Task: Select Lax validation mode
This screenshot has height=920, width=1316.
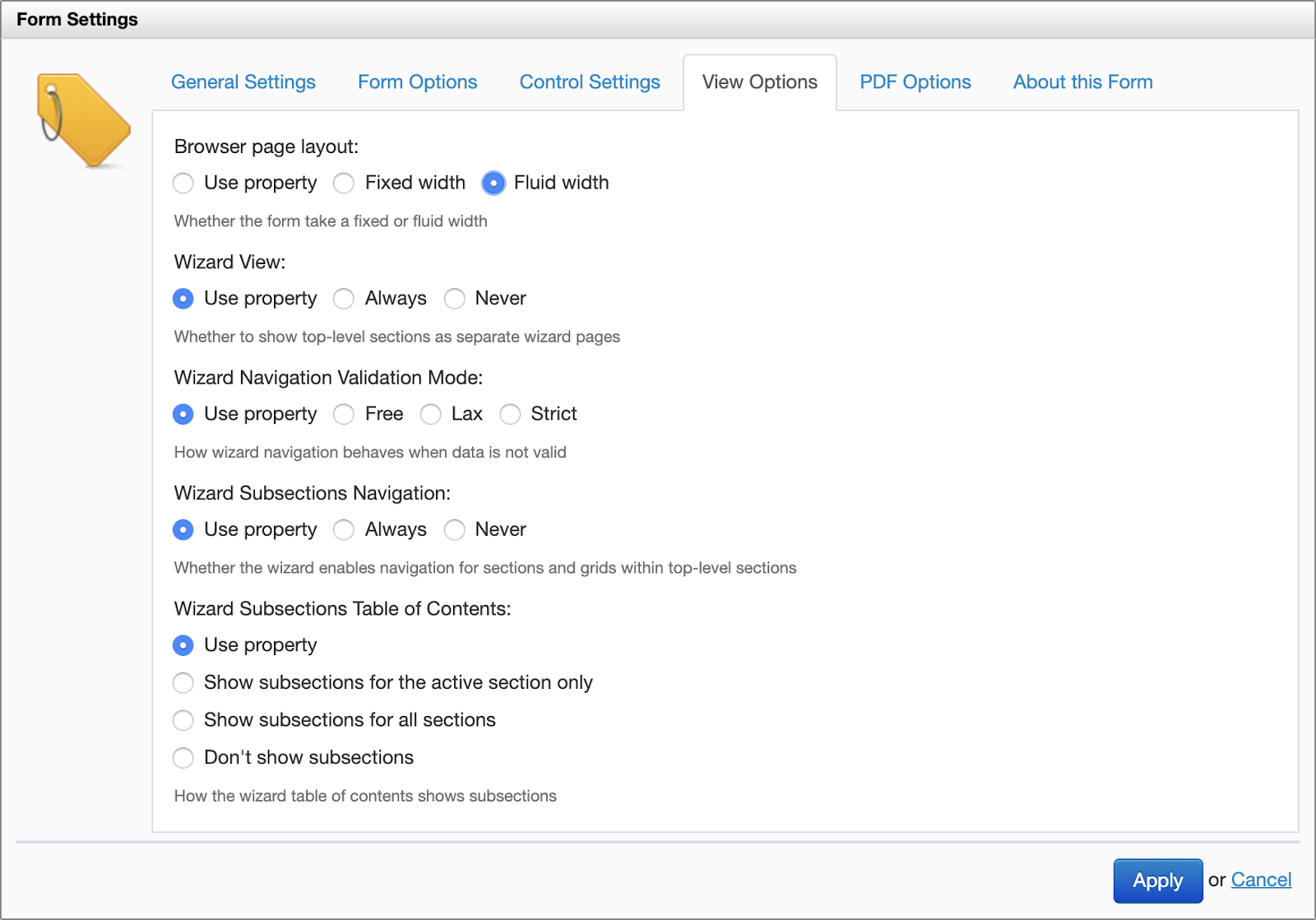Action: click(430, 414)
